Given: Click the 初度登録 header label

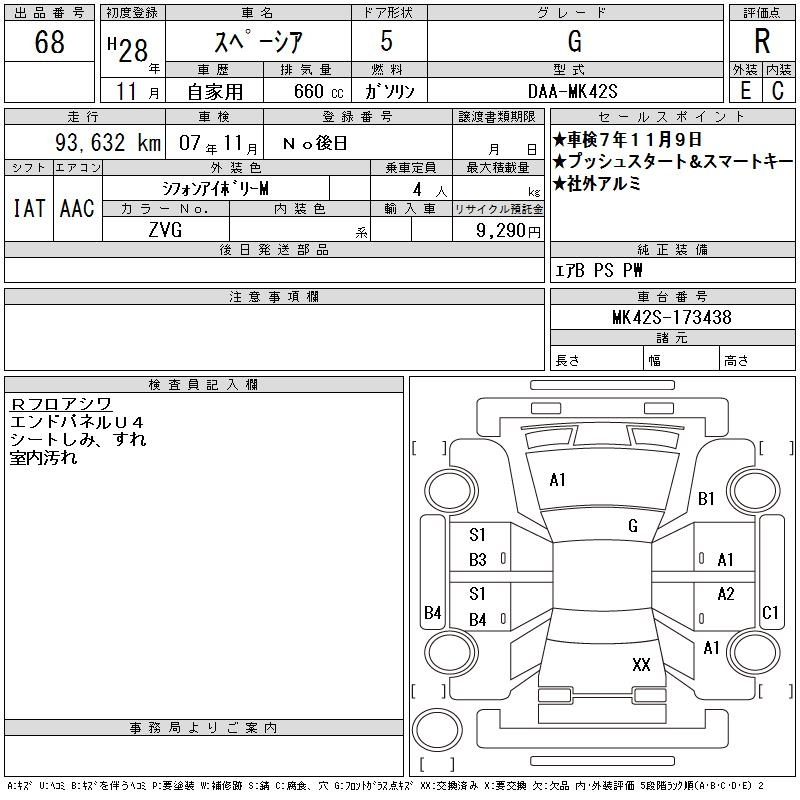Looking at the screenshot, I should pyautogui.click(x=132, y=13).
